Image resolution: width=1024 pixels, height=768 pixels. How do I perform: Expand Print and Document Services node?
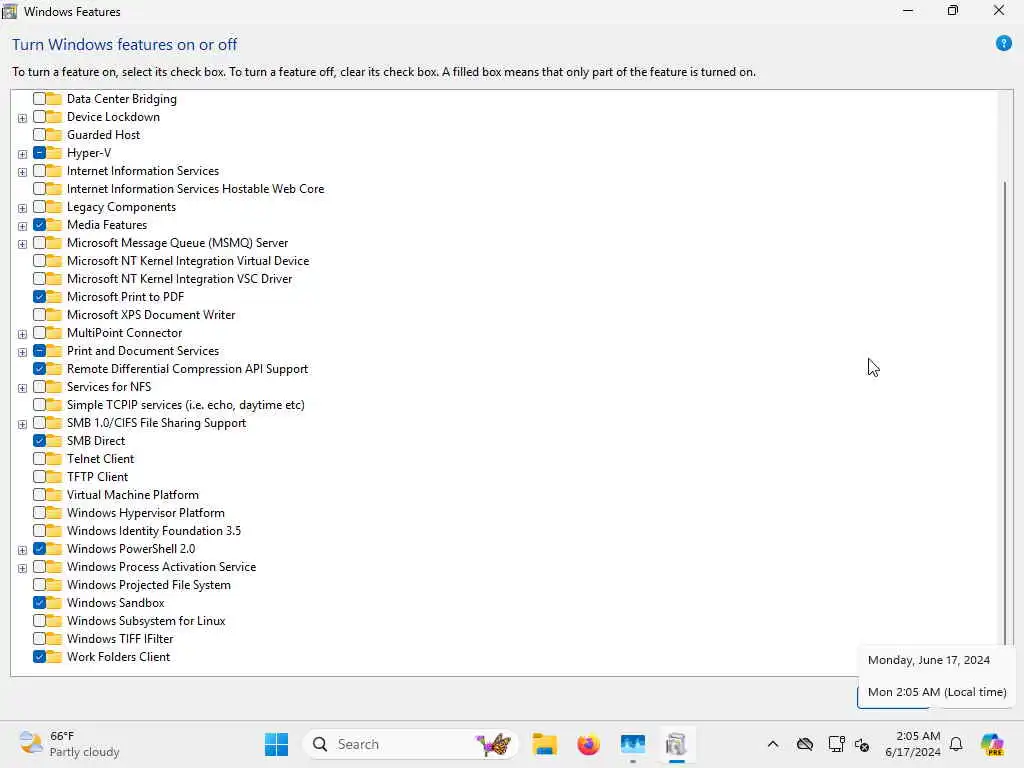tap(22, 352)
